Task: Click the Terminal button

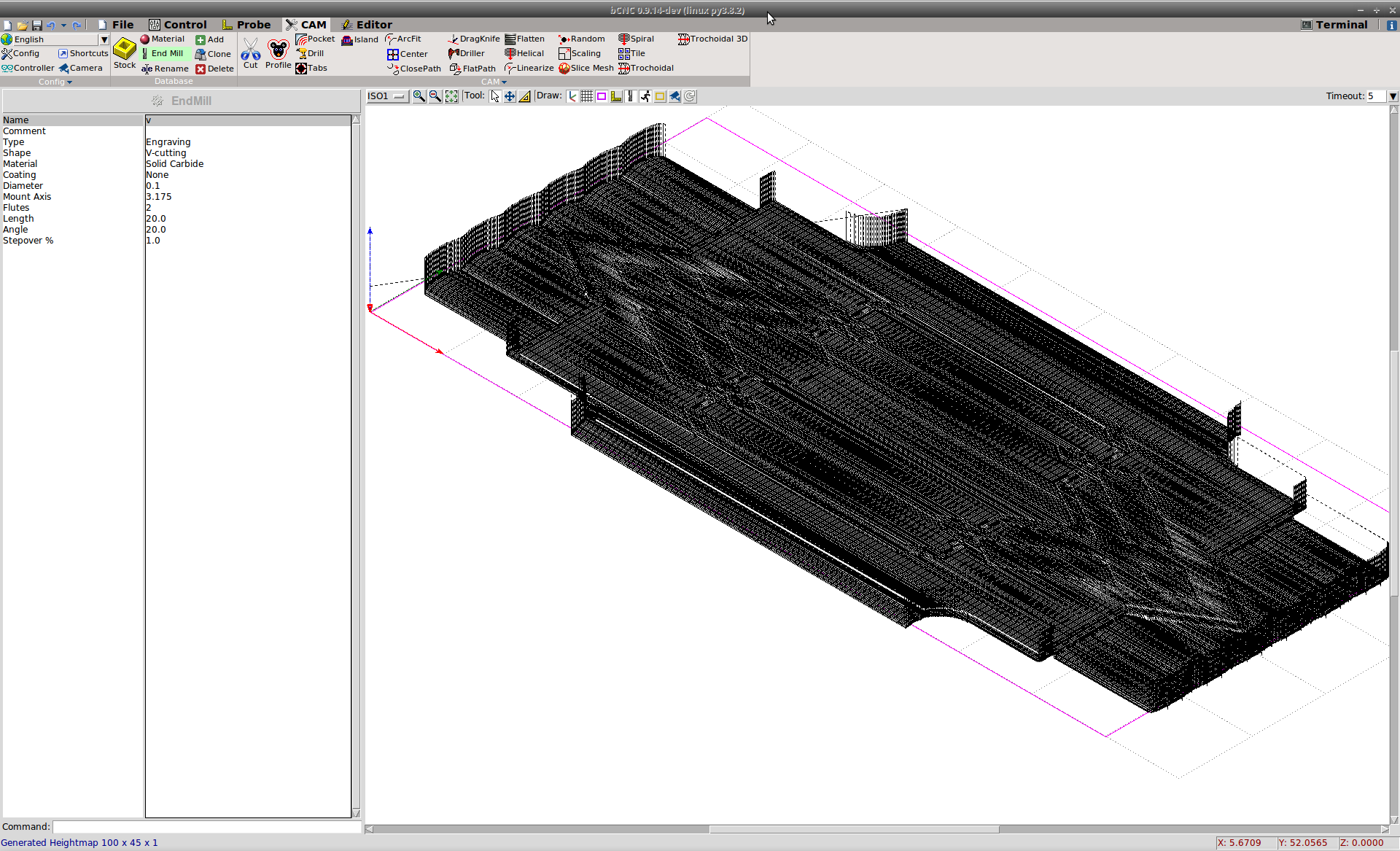Action: (x=1334, y=25)
